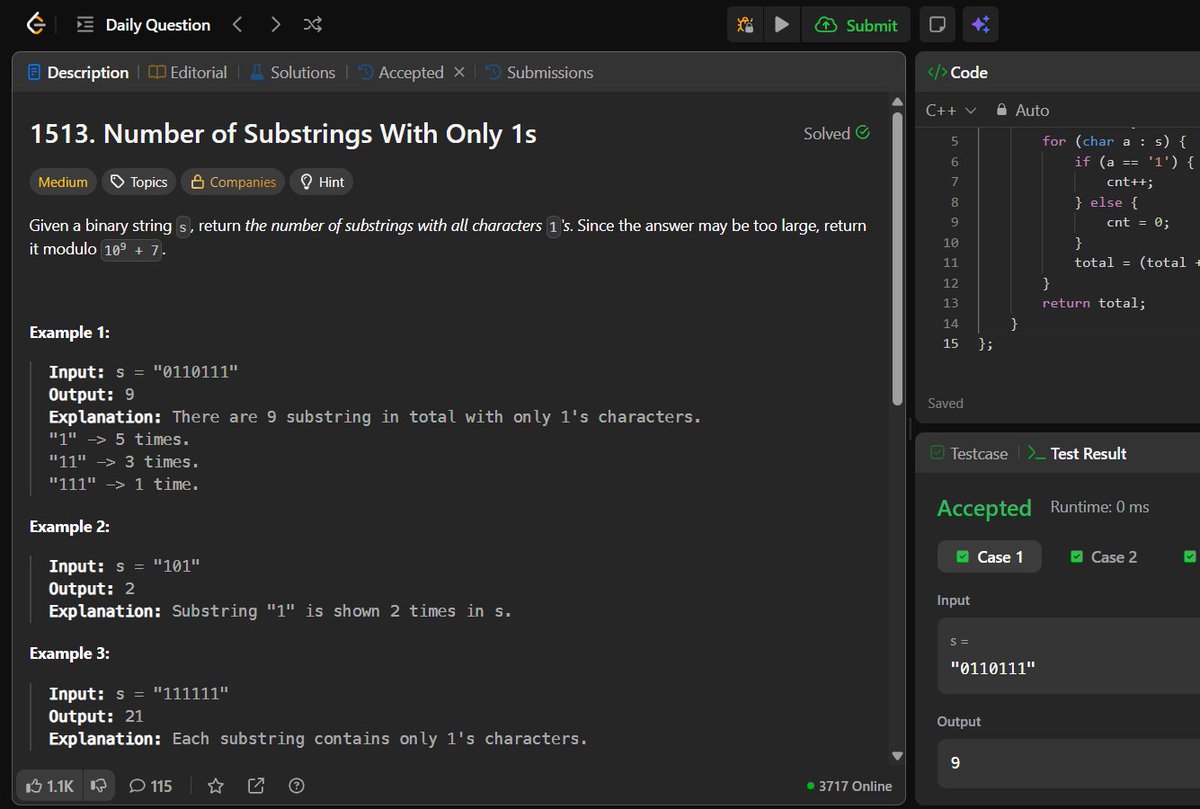Switch to the Description tab

[x=79, y=72]
